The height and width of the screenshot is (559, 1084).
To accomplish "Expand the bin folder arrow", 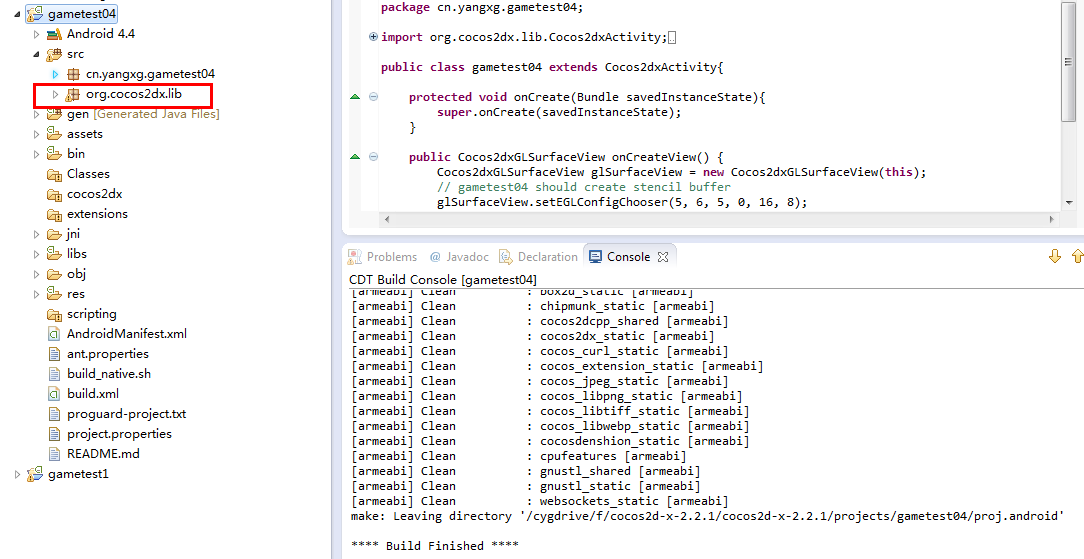I will pos(37,154).
